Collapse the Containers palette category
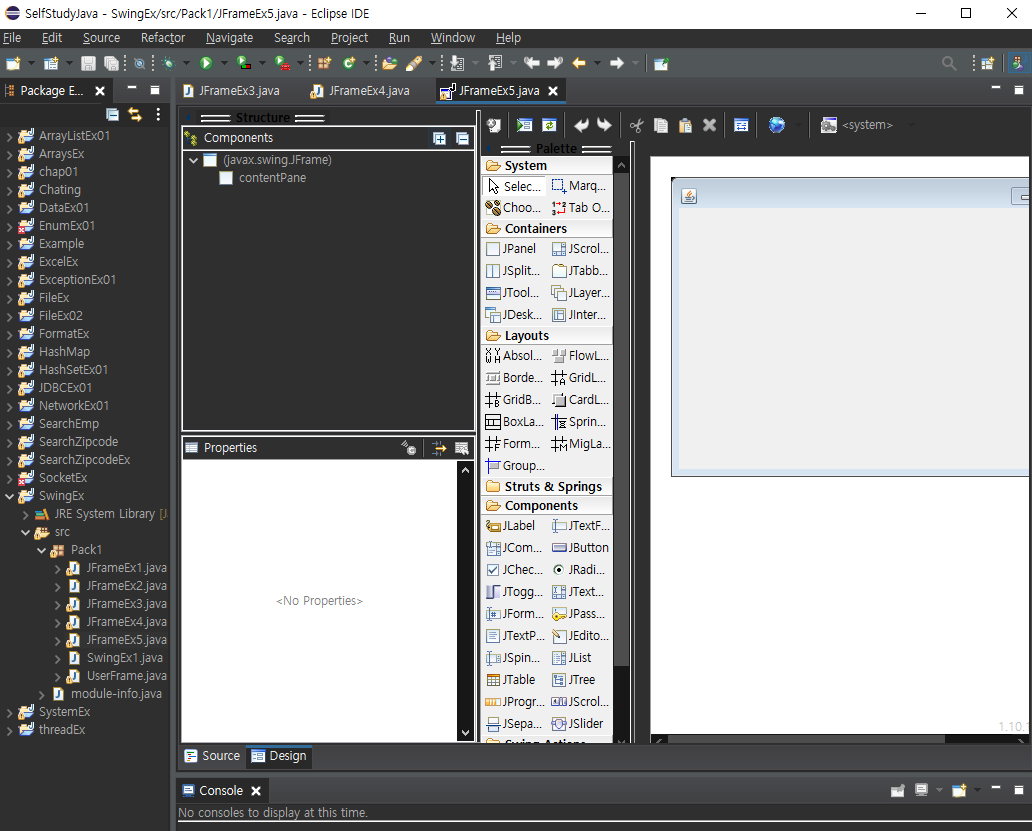 click(x=547, y=228)
